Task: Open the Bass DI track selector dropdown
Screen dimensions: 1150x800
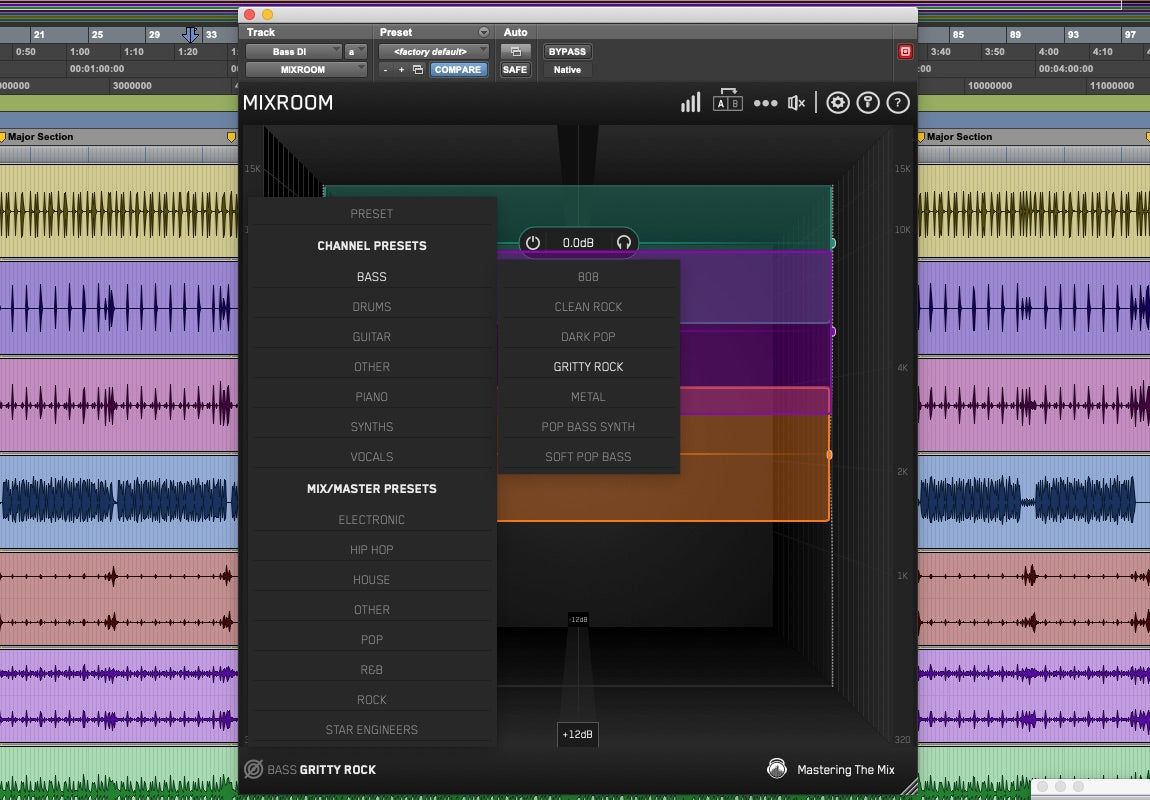Action: click(x=293, y=51)
